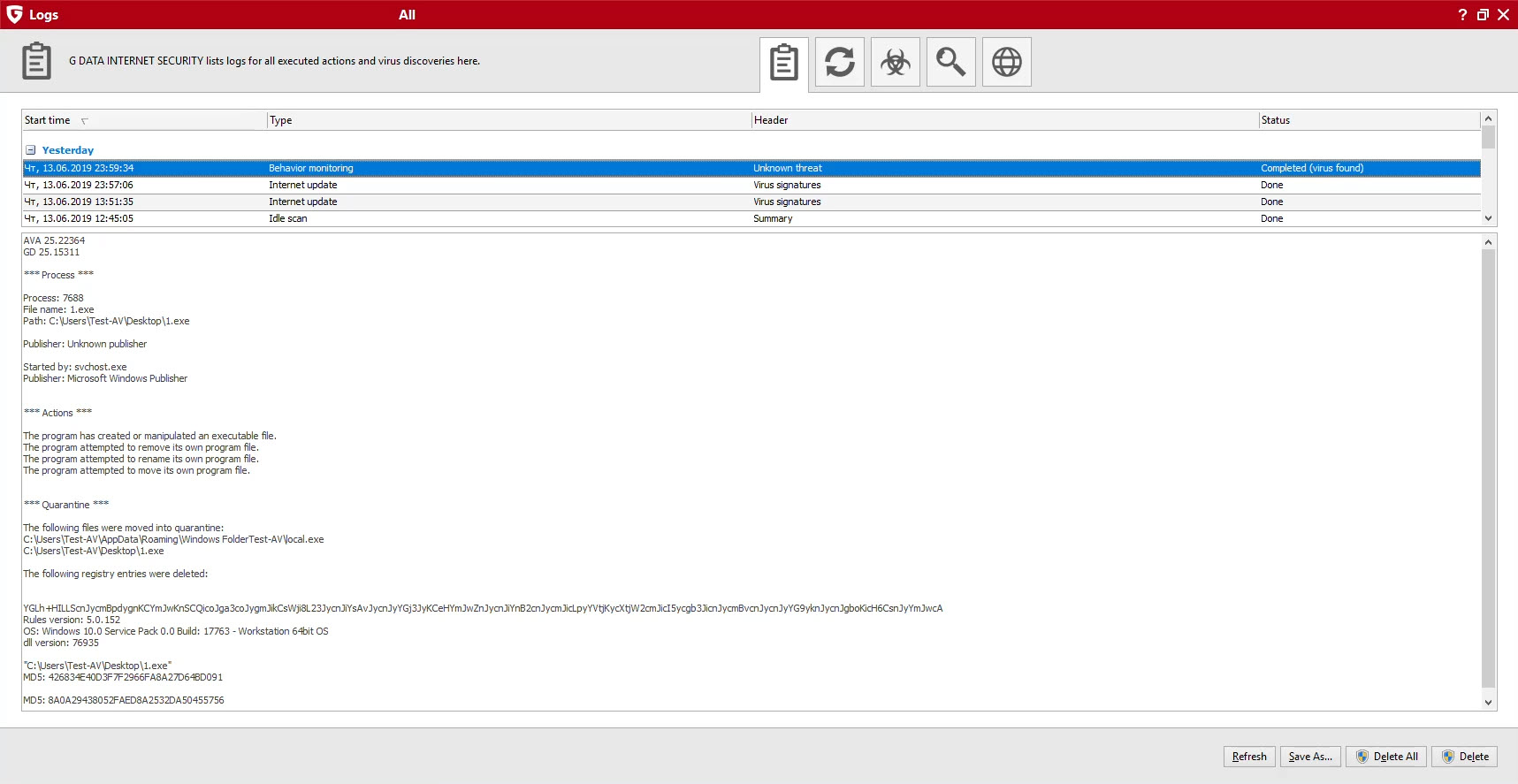Click the details pane scroll-down arrow
The height and width of the screenshot is (784, 1518).
[1489, 703]
